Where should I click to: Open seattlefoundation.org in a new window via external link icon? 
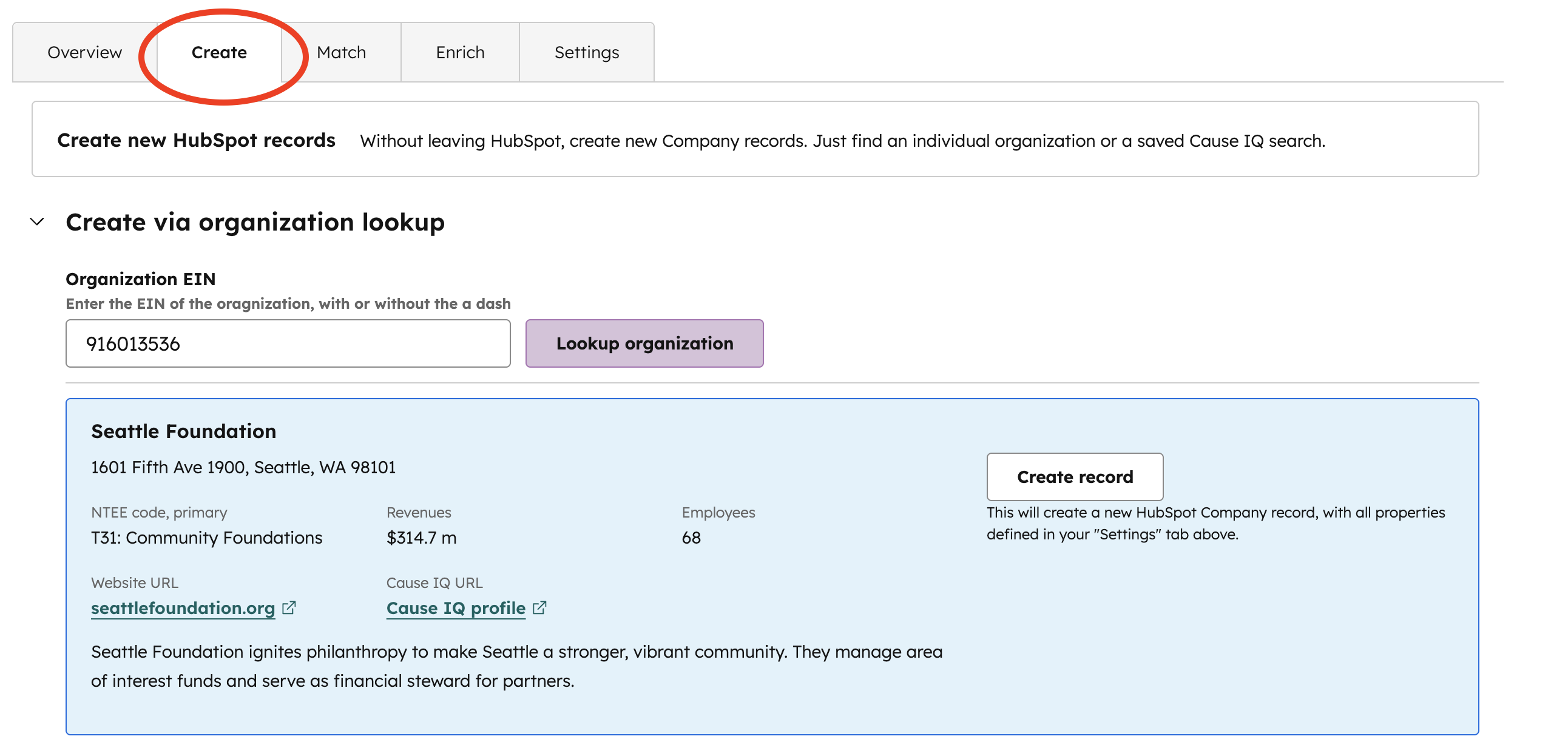(290, 607)
